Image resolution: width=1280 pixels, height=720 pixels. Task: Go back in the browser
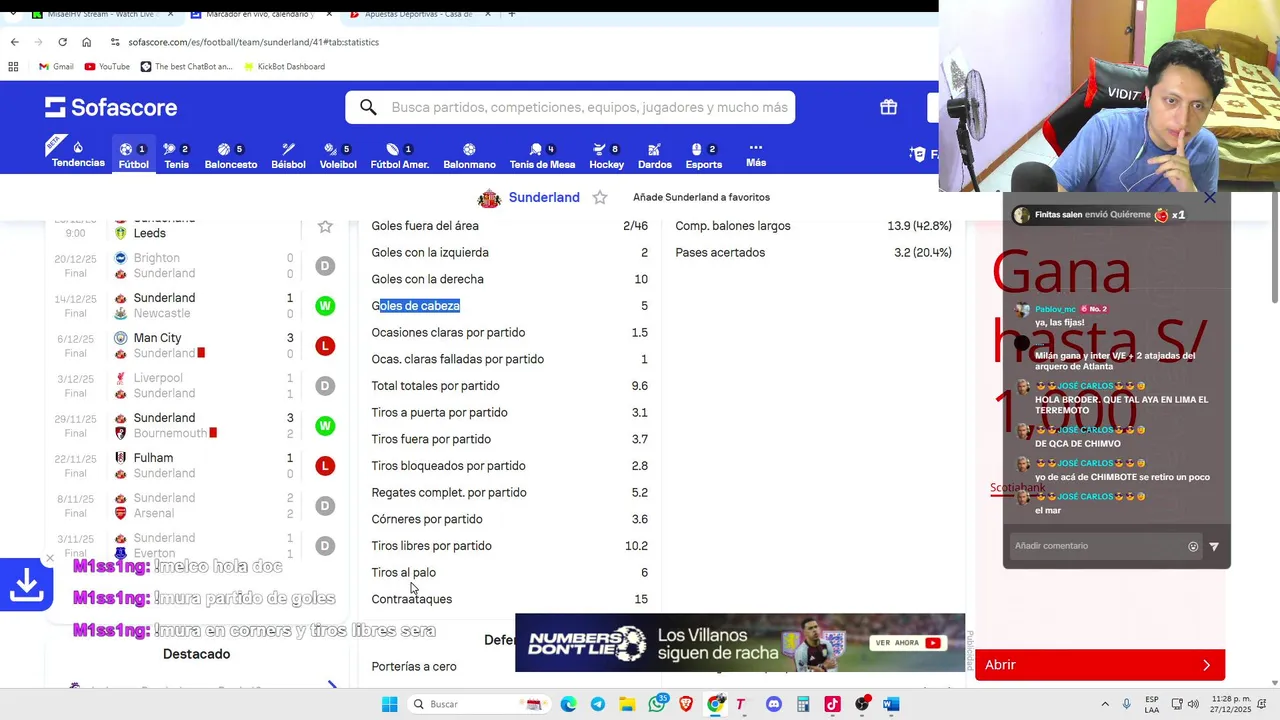coord(14,42)
